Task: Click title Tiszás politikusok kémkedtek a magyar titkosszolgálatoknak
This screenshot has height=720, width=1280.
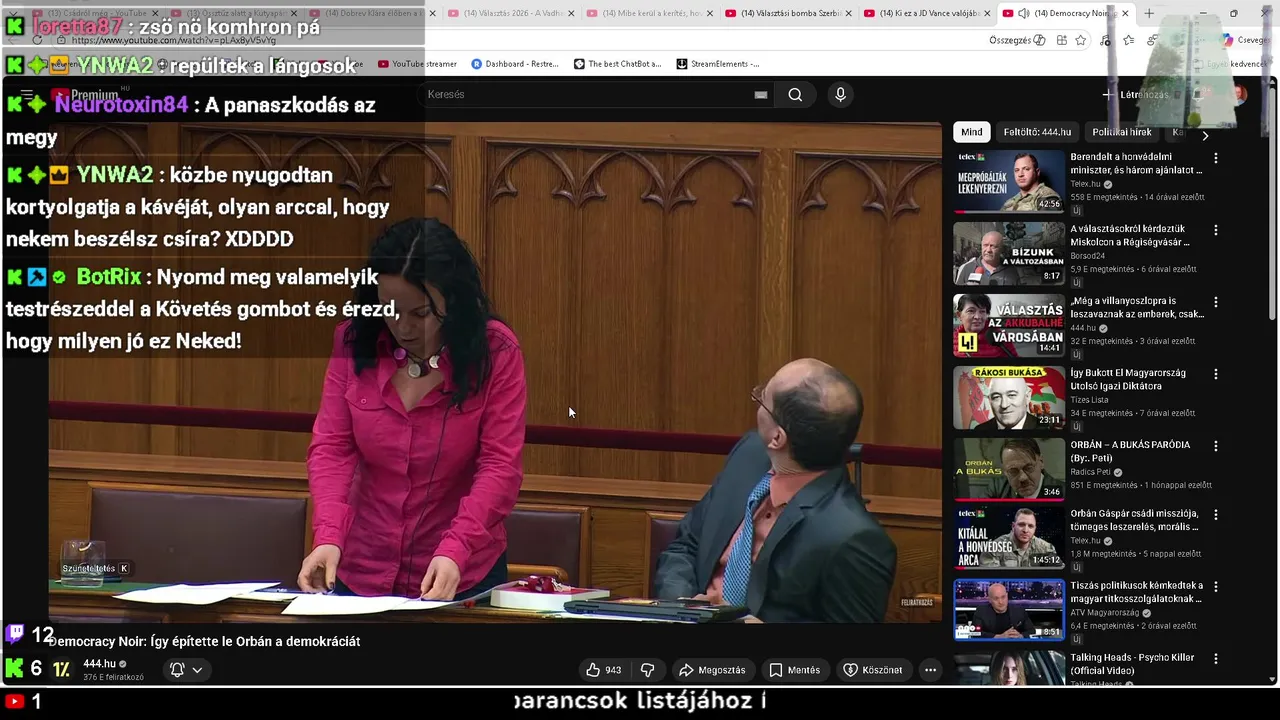Action: point(1137,592)
